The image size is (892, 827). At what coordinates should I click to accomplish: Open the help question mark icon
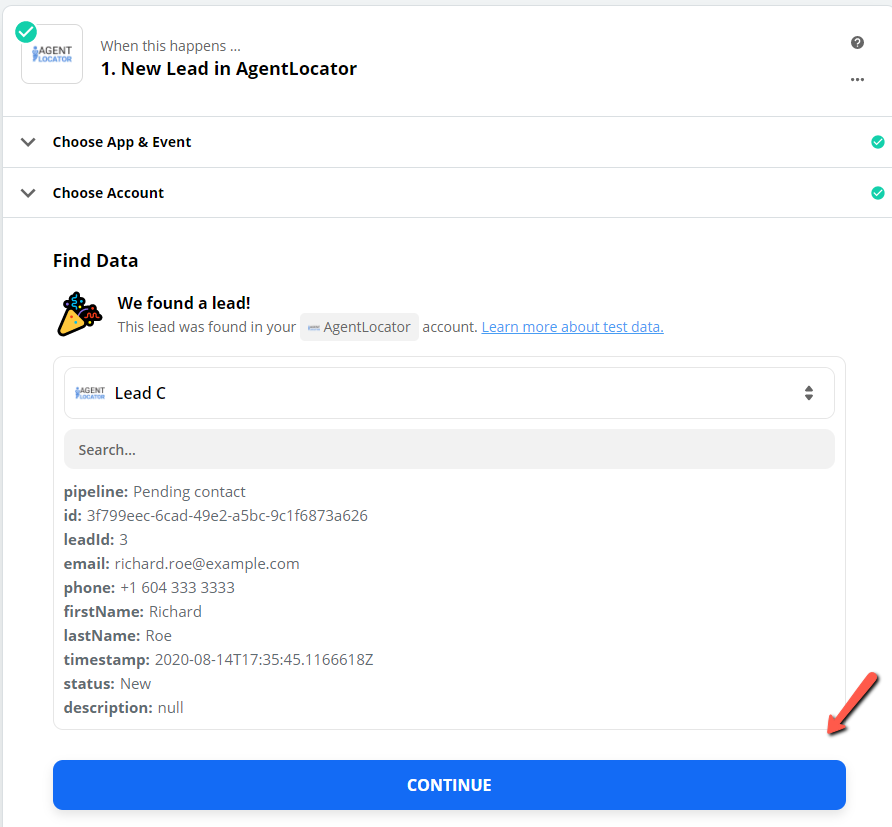[857, 43]
